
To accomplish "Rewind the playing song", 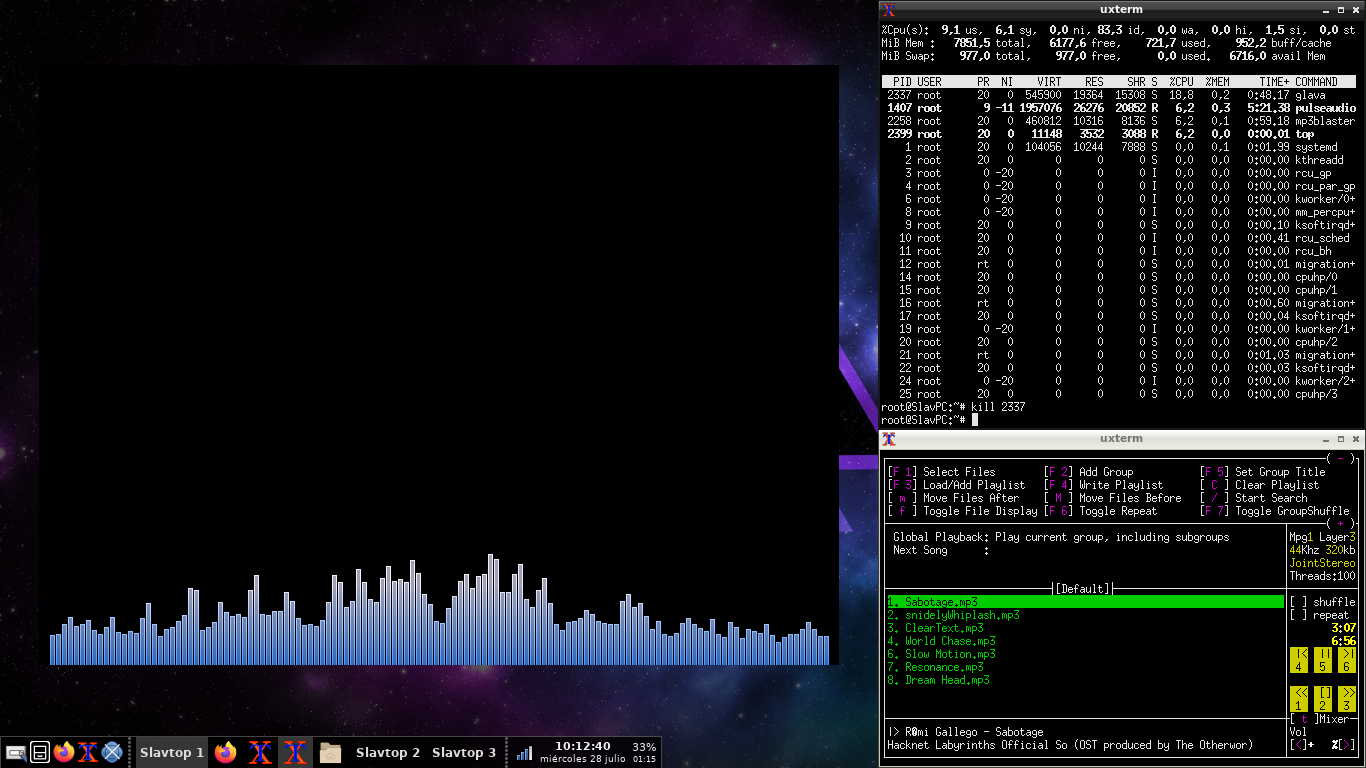I will [x=1299, y=700].
